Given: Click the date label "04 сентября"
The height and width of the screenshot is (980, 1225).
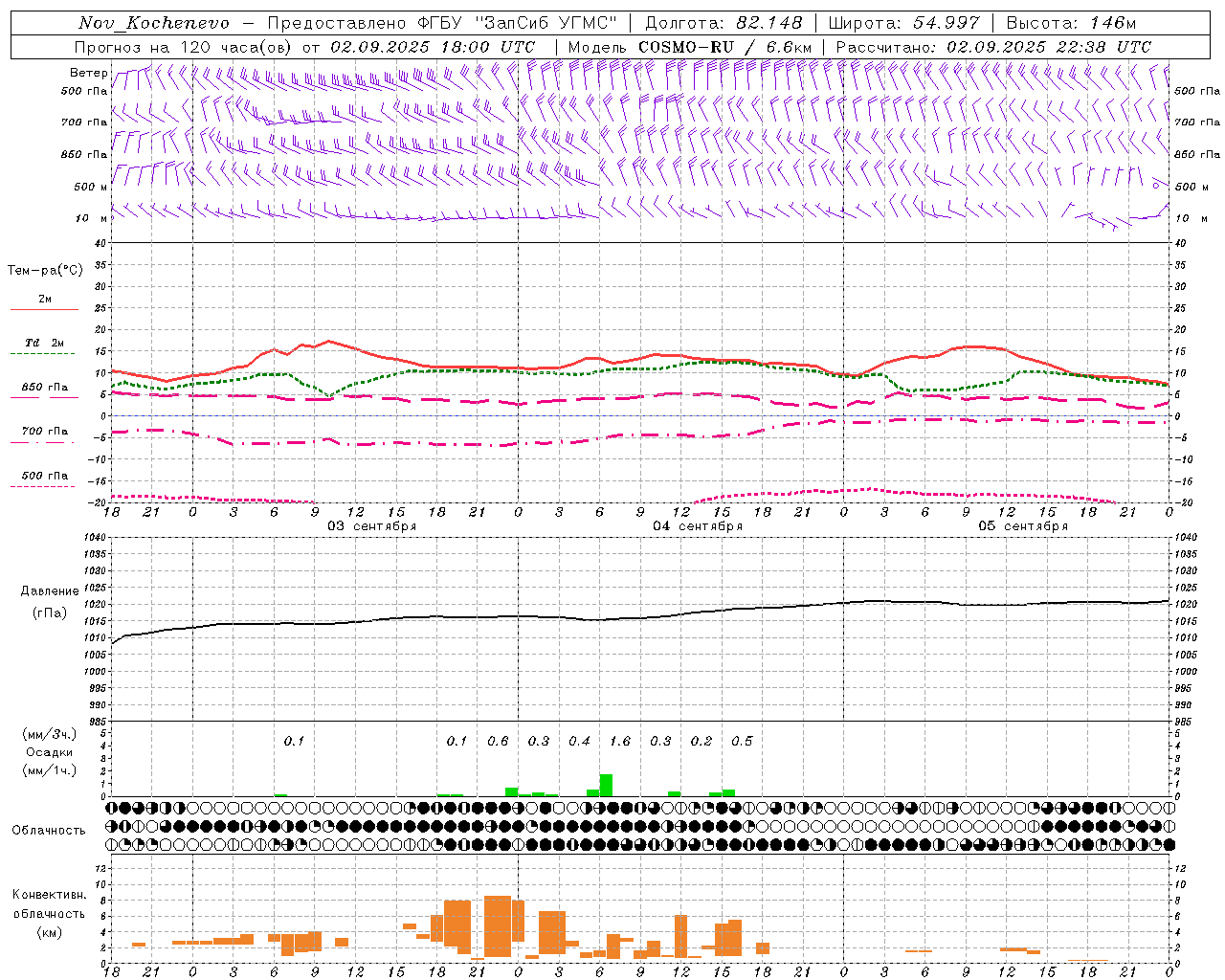Looking at the screenshot, I should (698, 526).
